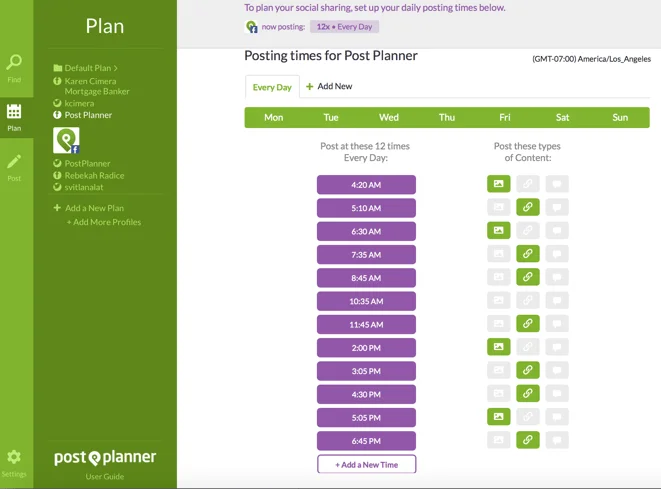Edit the 7:35 AM posting time

point(366,255)
